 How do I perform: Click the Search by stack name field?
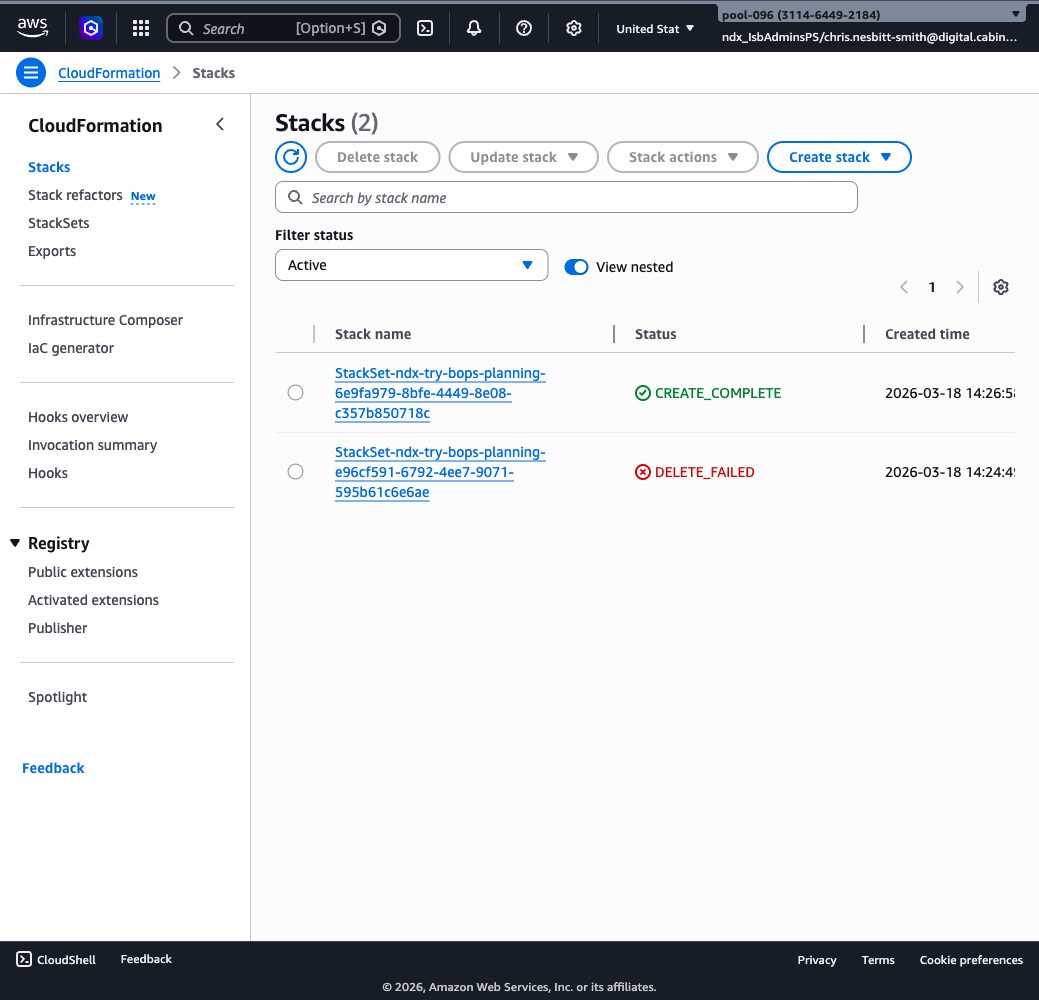(566, 197)
